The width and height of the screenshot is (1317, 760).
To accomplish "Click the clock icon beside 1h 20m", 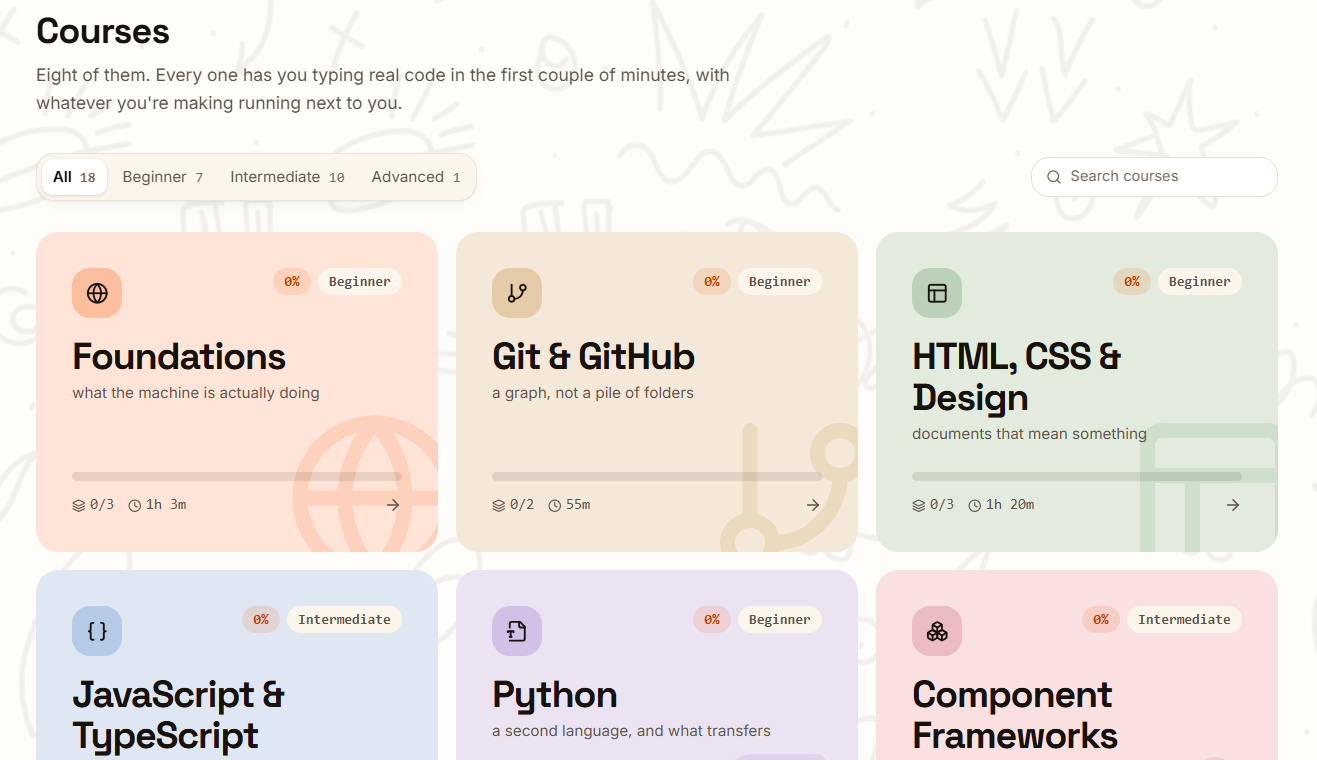I will coord(975,505).
